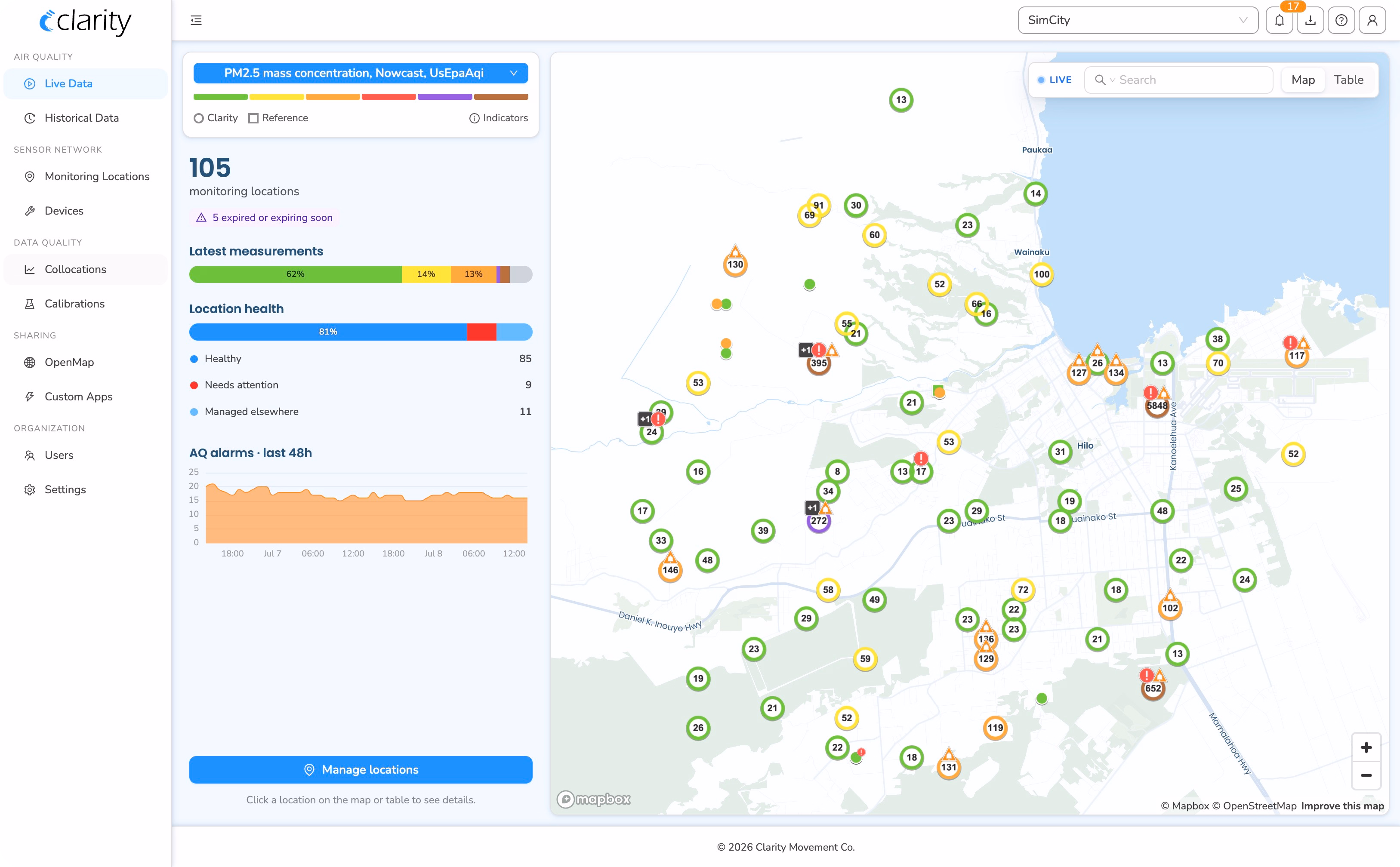
Task: Open notifications bell with 17 badge
Action: tap(1280, 21)
